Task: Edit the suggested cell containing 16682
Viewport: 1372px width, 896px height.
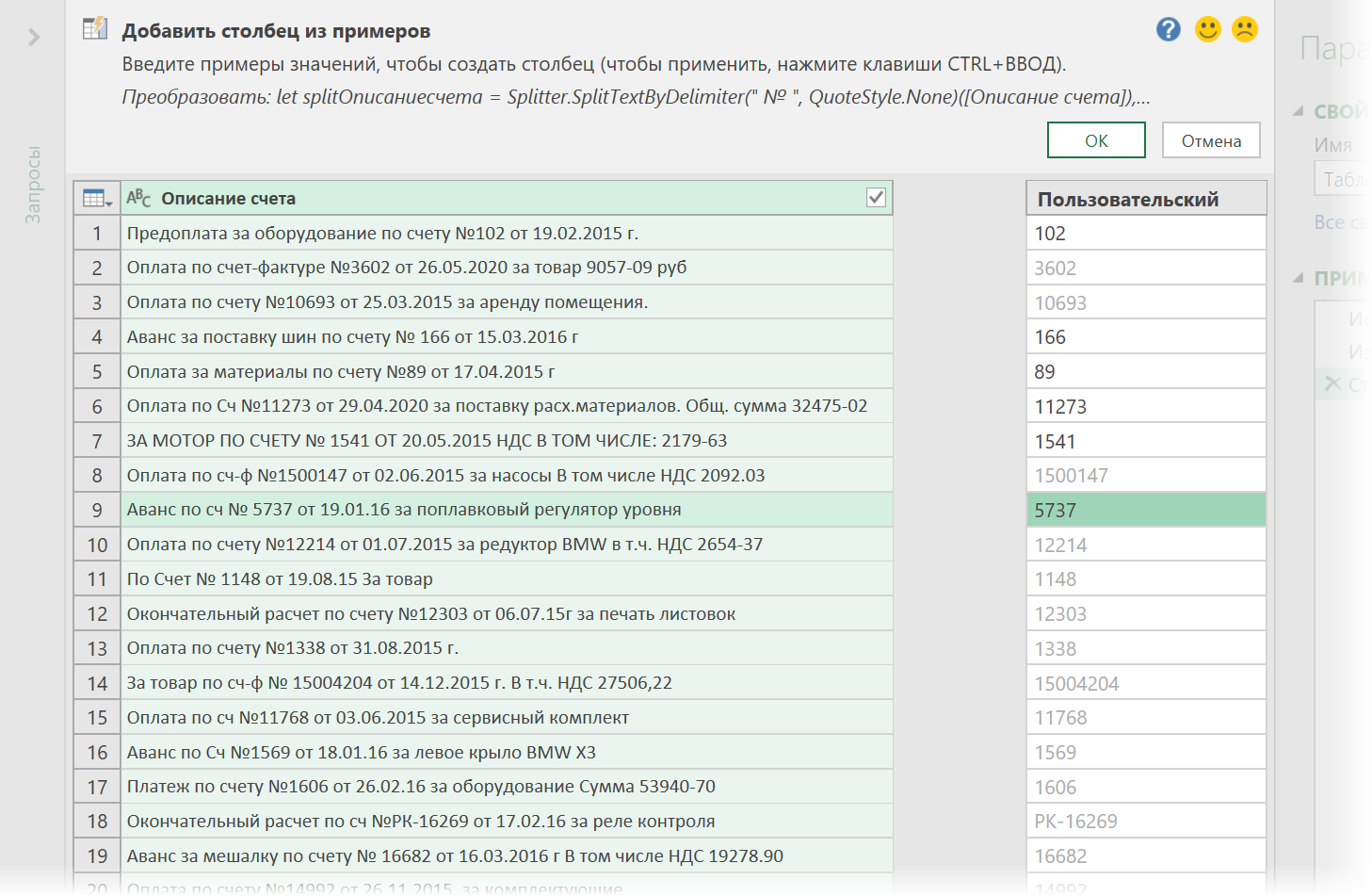Action: click(x=1146, y=856)
